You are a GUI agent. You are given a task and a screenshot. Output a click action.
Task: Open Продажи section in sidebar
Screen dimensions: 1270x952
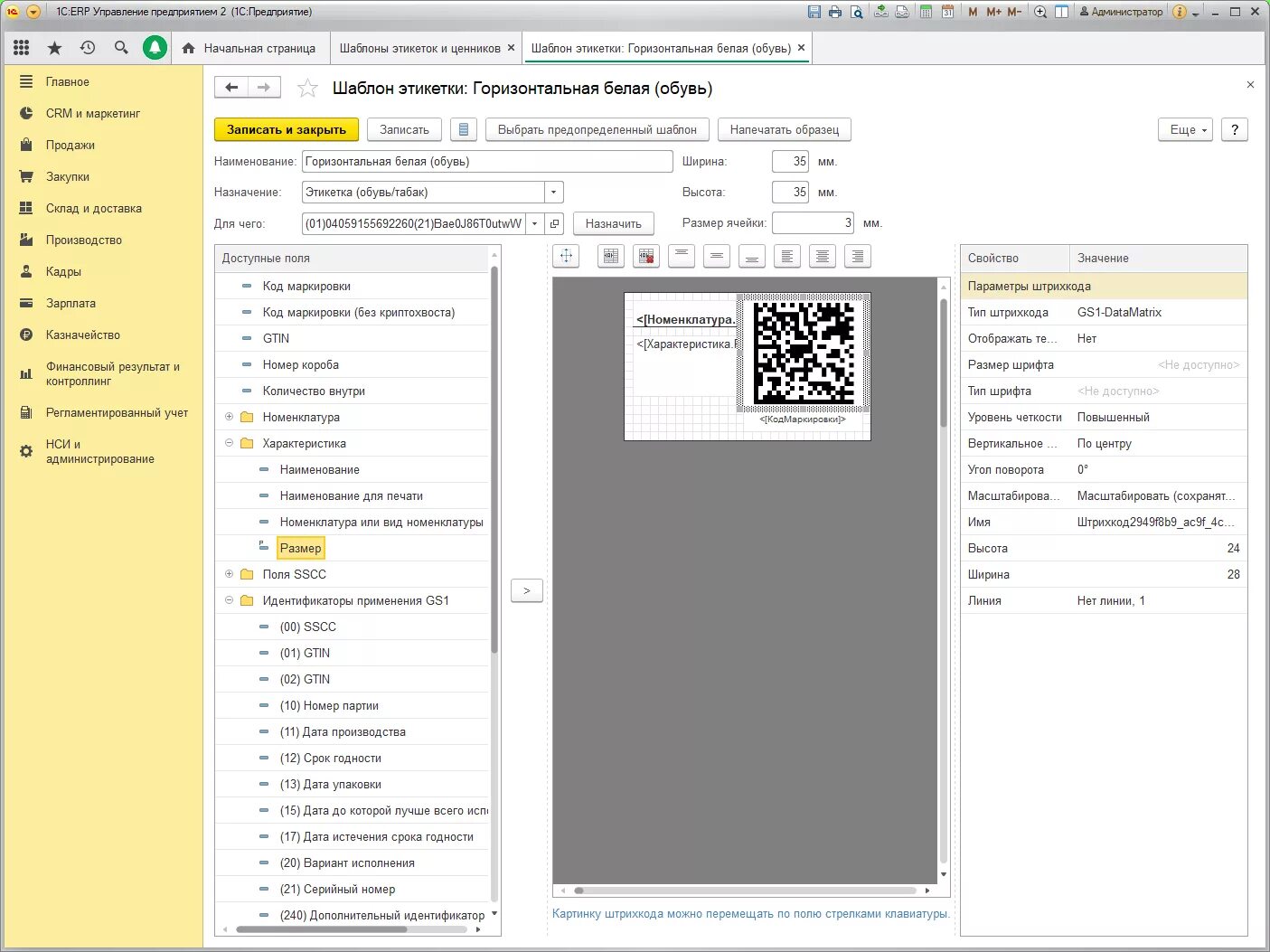[71, 145]
